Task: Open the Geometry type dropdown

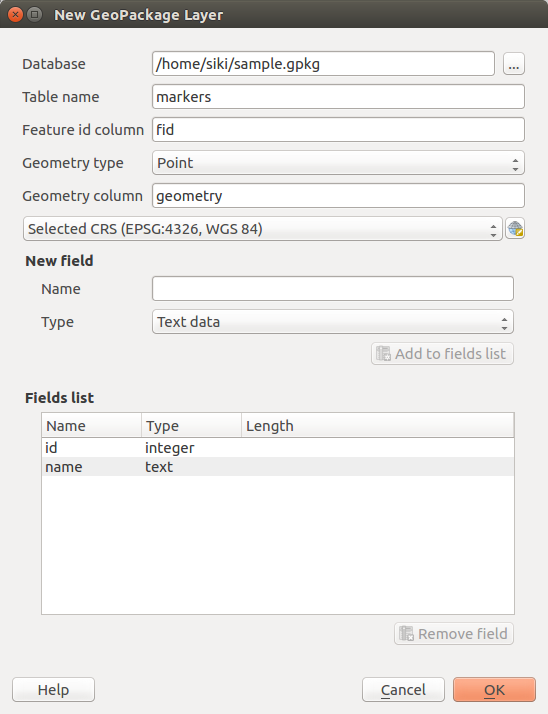Action: (338, 163)
